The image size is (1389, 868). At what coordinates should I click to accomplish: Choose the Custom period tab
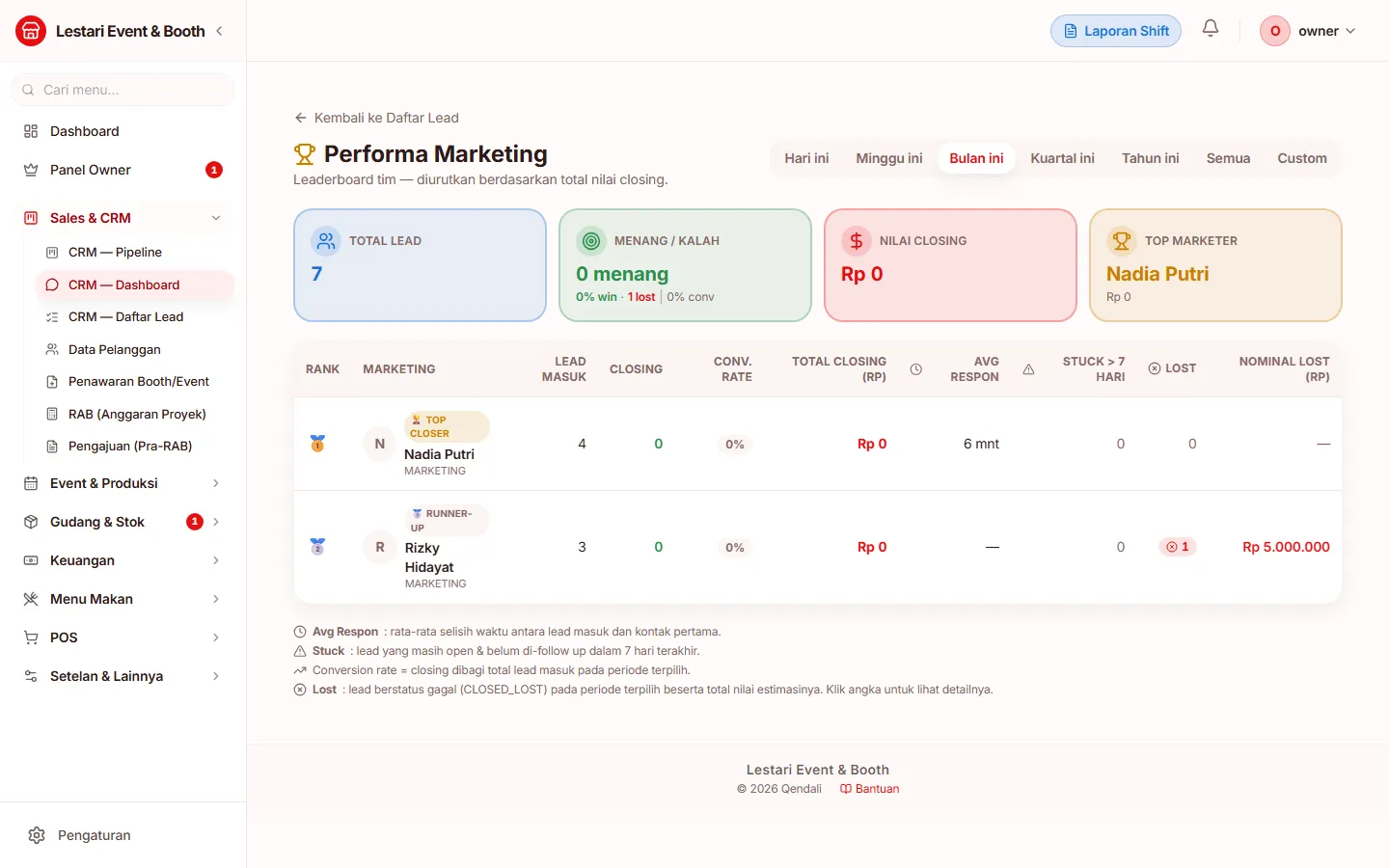1302,158
